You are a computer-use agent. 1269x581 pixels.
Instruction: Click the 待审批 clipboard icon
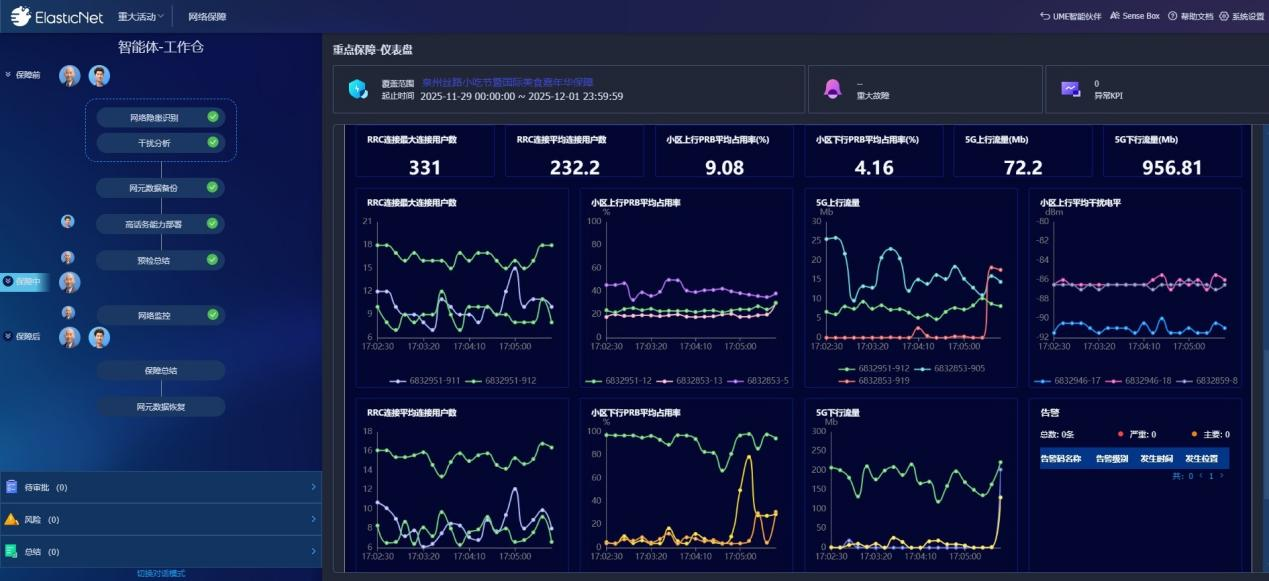(11, 487)
